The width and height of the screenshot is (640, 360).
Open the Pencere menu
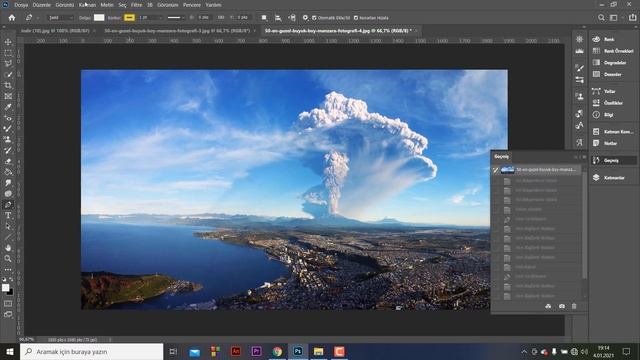point(192,5)
